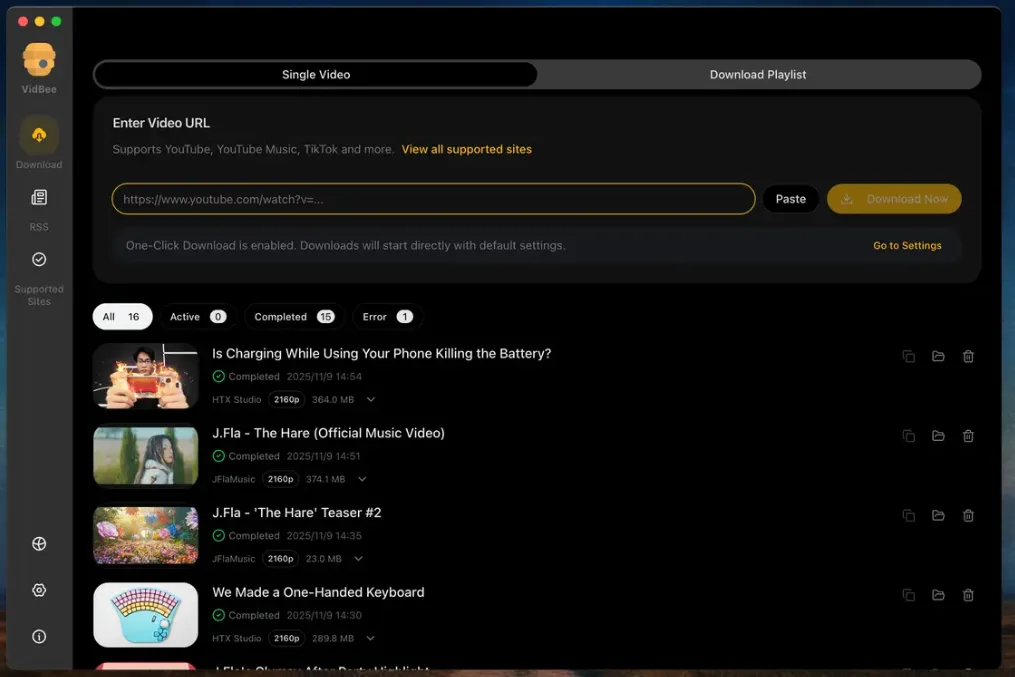
Task: Delete The Hare Teaser #2 download
Action: (x=968, y=515)
